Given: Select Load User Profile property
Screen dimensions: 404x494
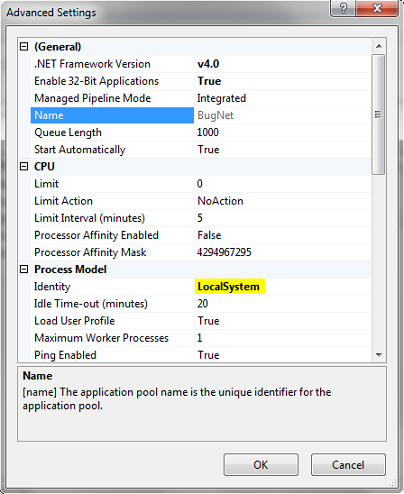Looking at the screenshot, I should tap(75, 321).
